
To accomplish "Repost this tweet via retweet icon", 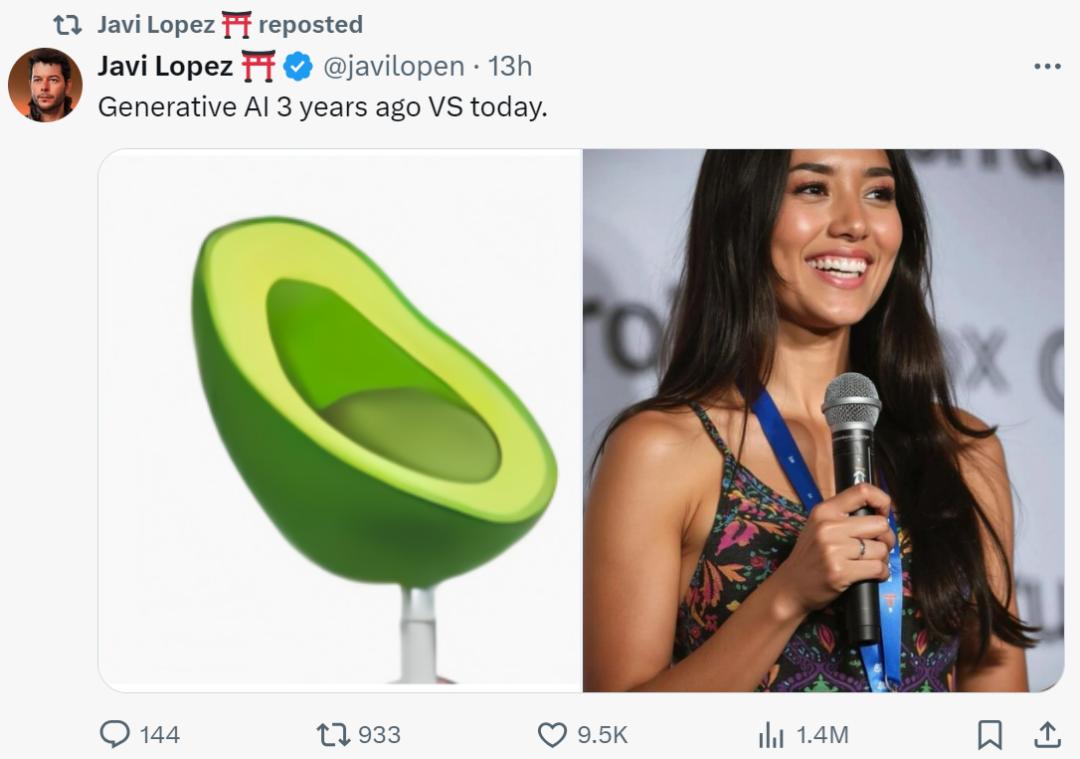I will click(332, 735).
